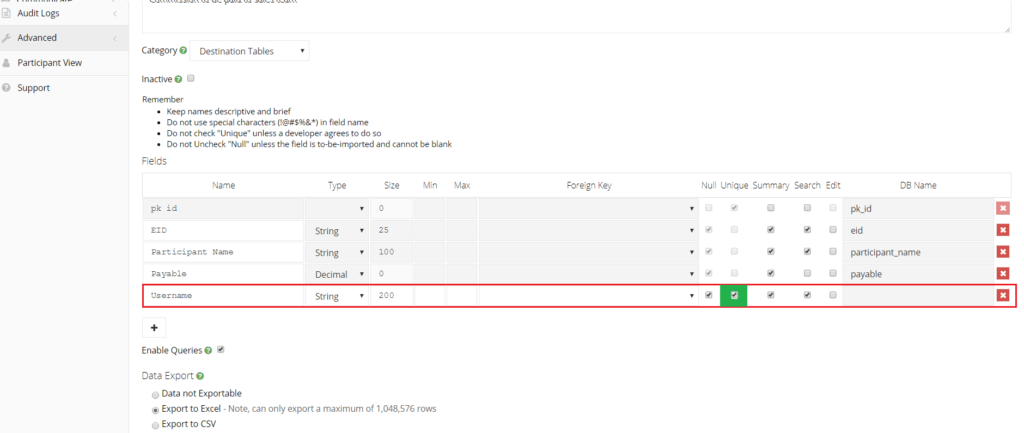Click the Audit Logs document icon
The width and height of the screenshot is (1024, 433).
pos(7,13)
